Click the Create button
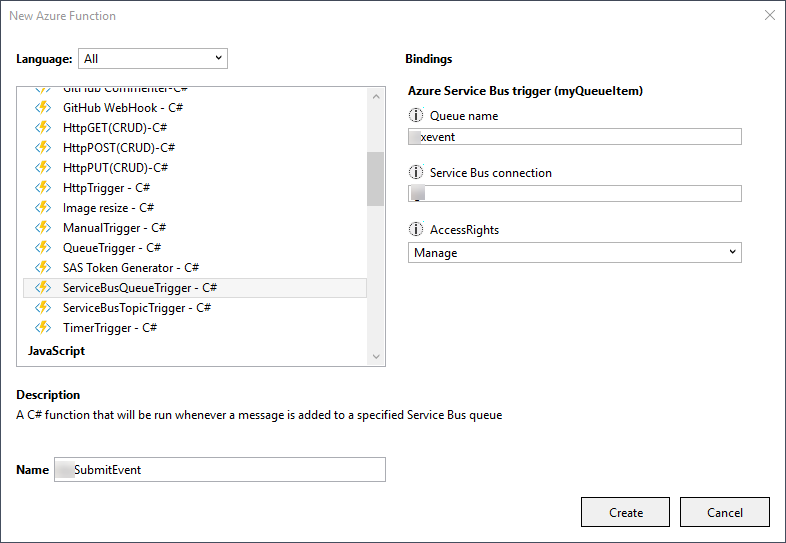Viewport: 786px width, 543px height. pyautogui.click(x=625, y=512)
